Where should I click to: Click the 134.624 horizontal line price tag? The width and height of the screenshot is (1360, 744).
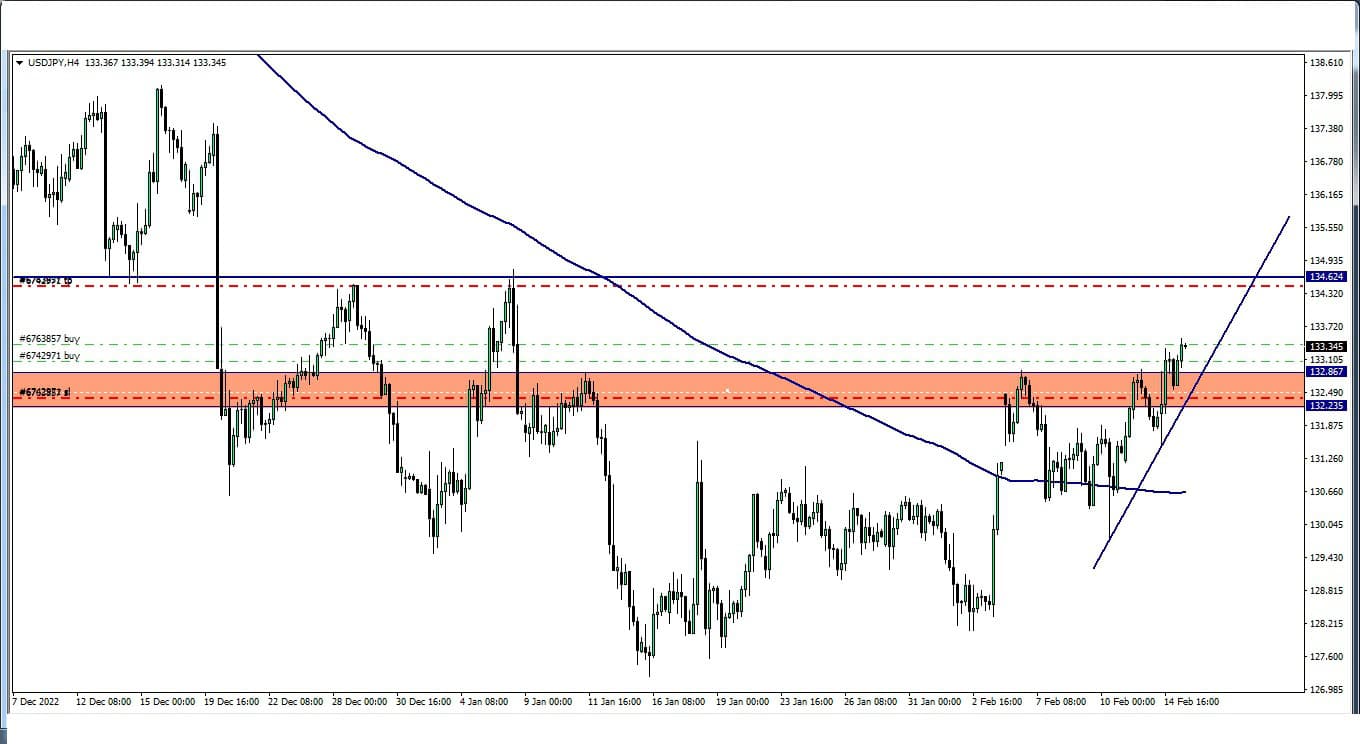coord(1326,276)
